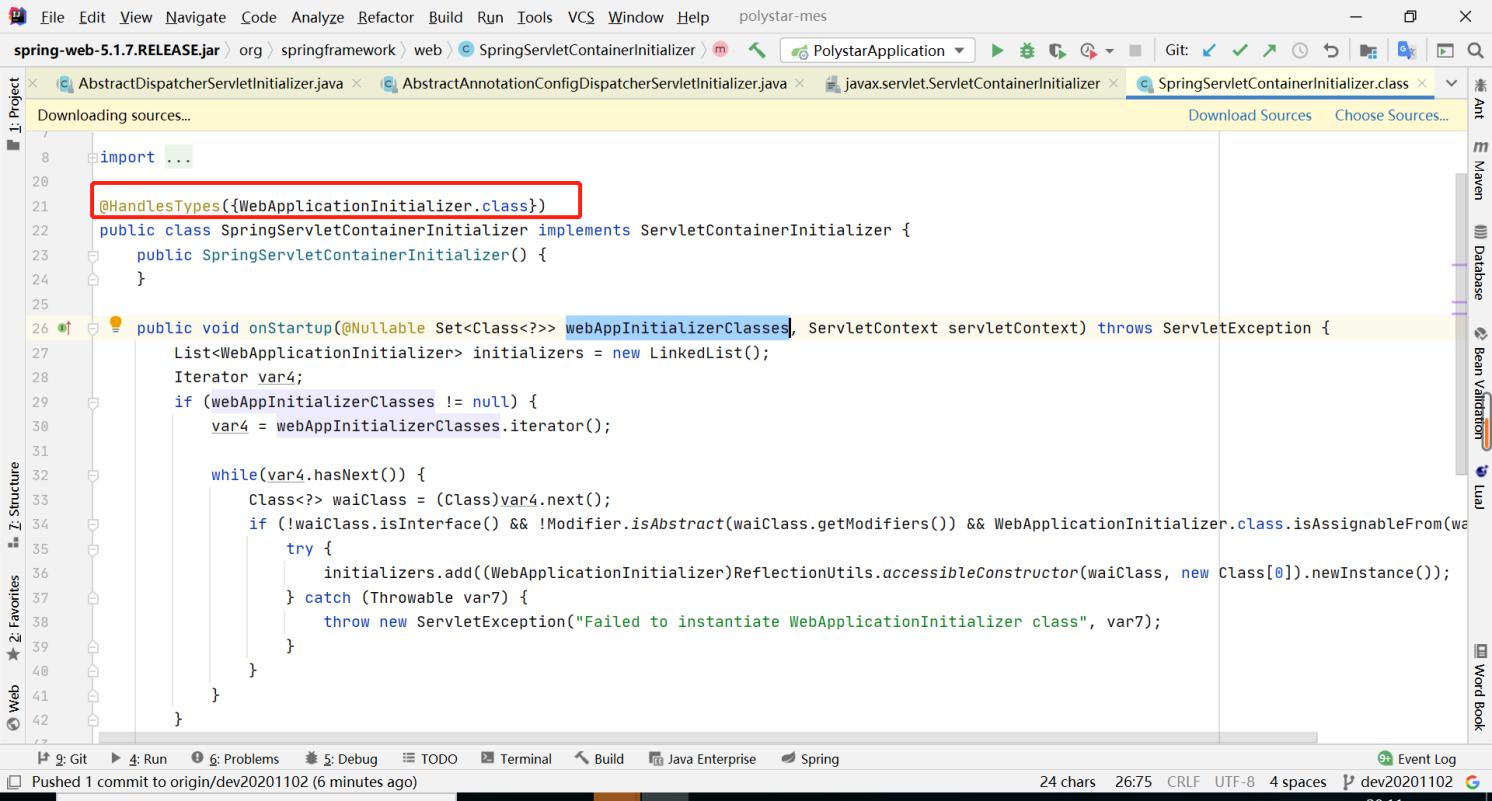Open the Project tool window

(12, 114)
